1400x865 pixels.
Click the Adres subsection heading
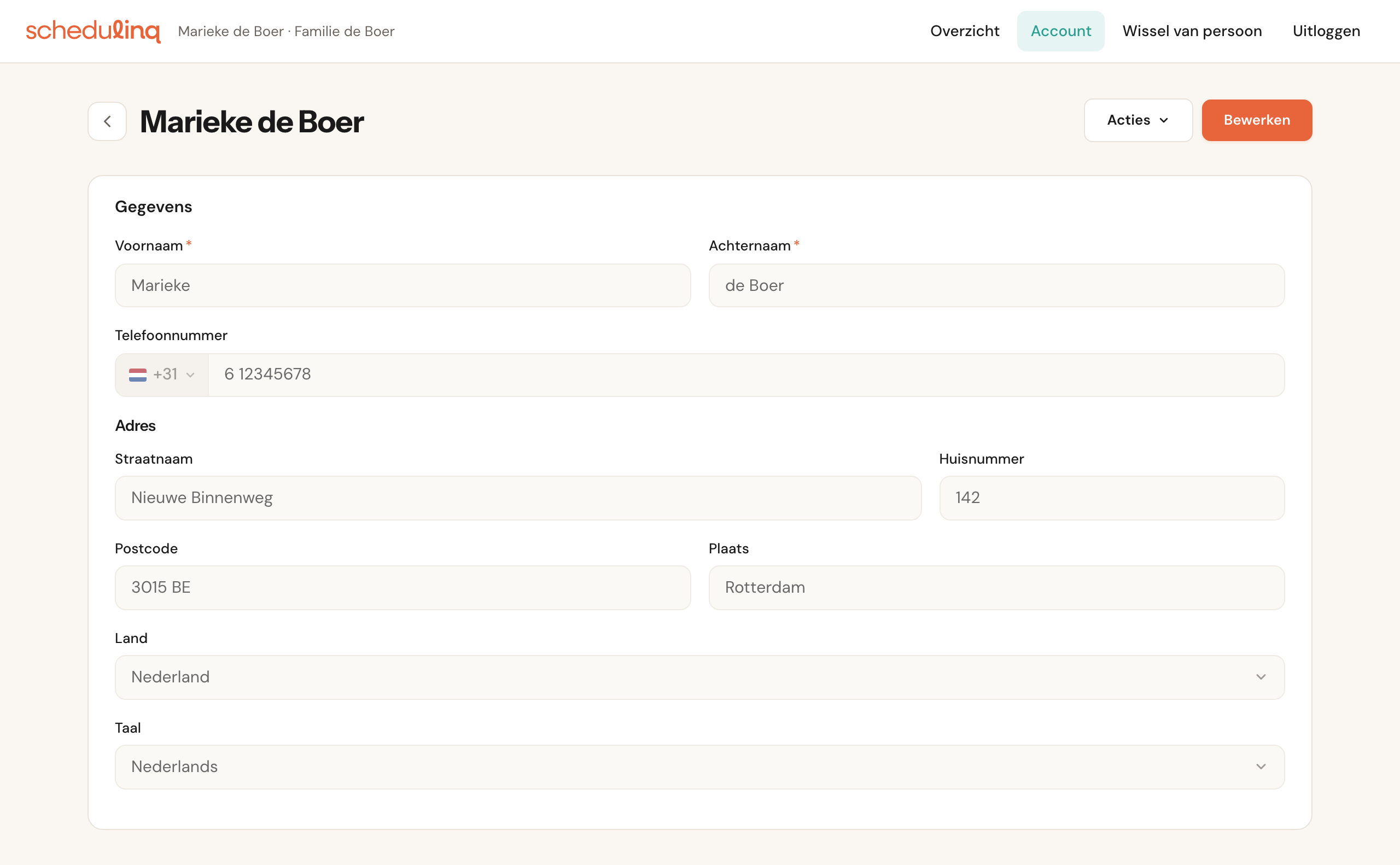click(135, 425)
